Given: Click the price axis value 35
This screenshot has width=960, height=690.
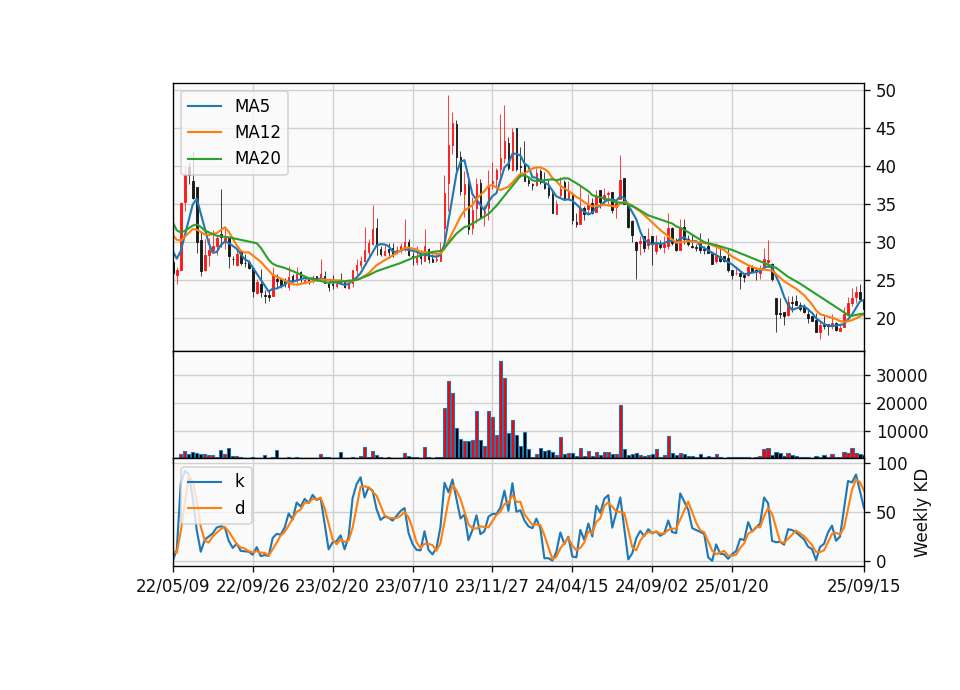Looking at the screenshot, I should [885, 205].
